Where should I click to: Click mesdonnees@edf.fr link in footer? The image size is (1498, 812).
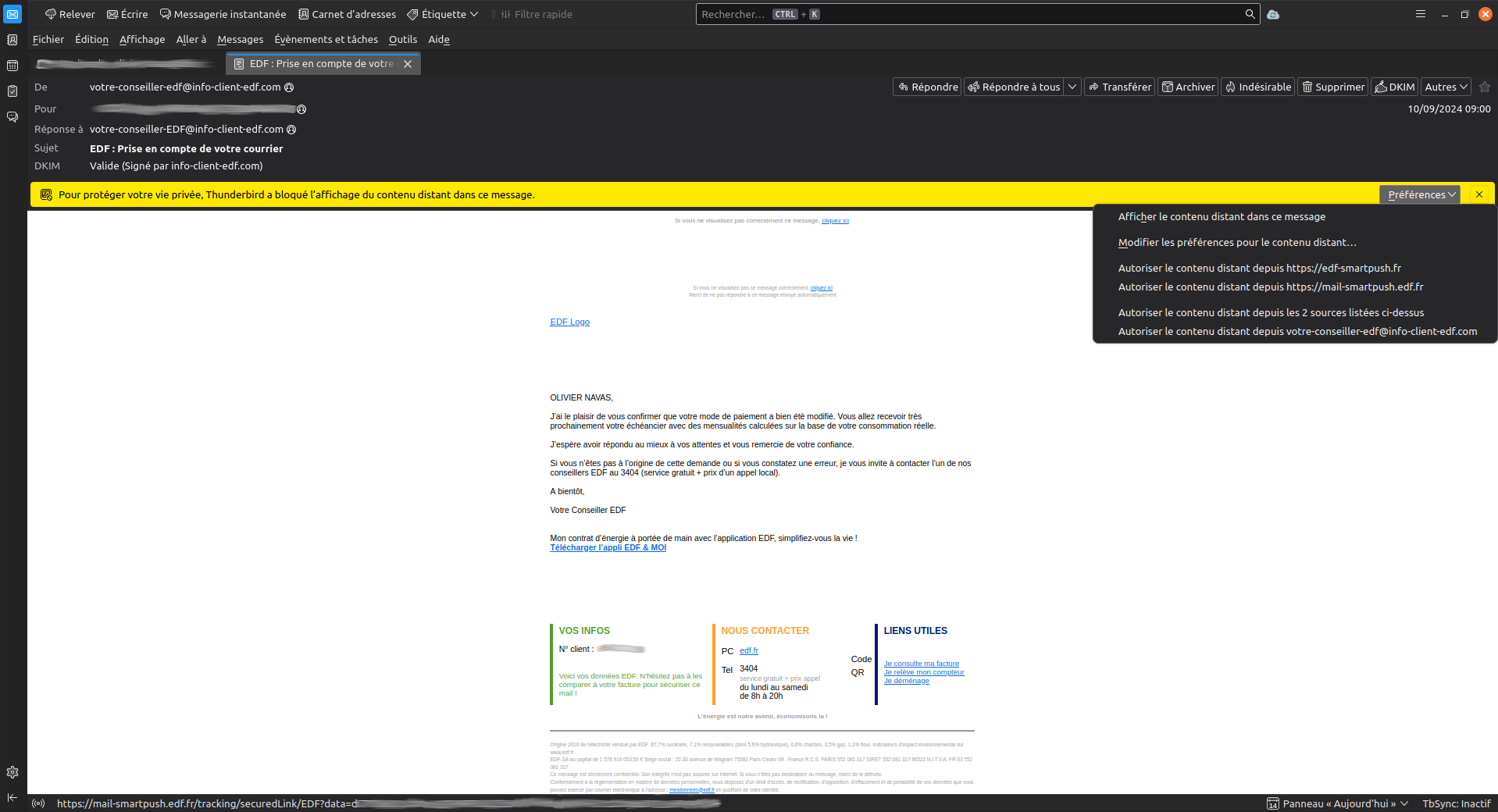(x=691, y=790)
